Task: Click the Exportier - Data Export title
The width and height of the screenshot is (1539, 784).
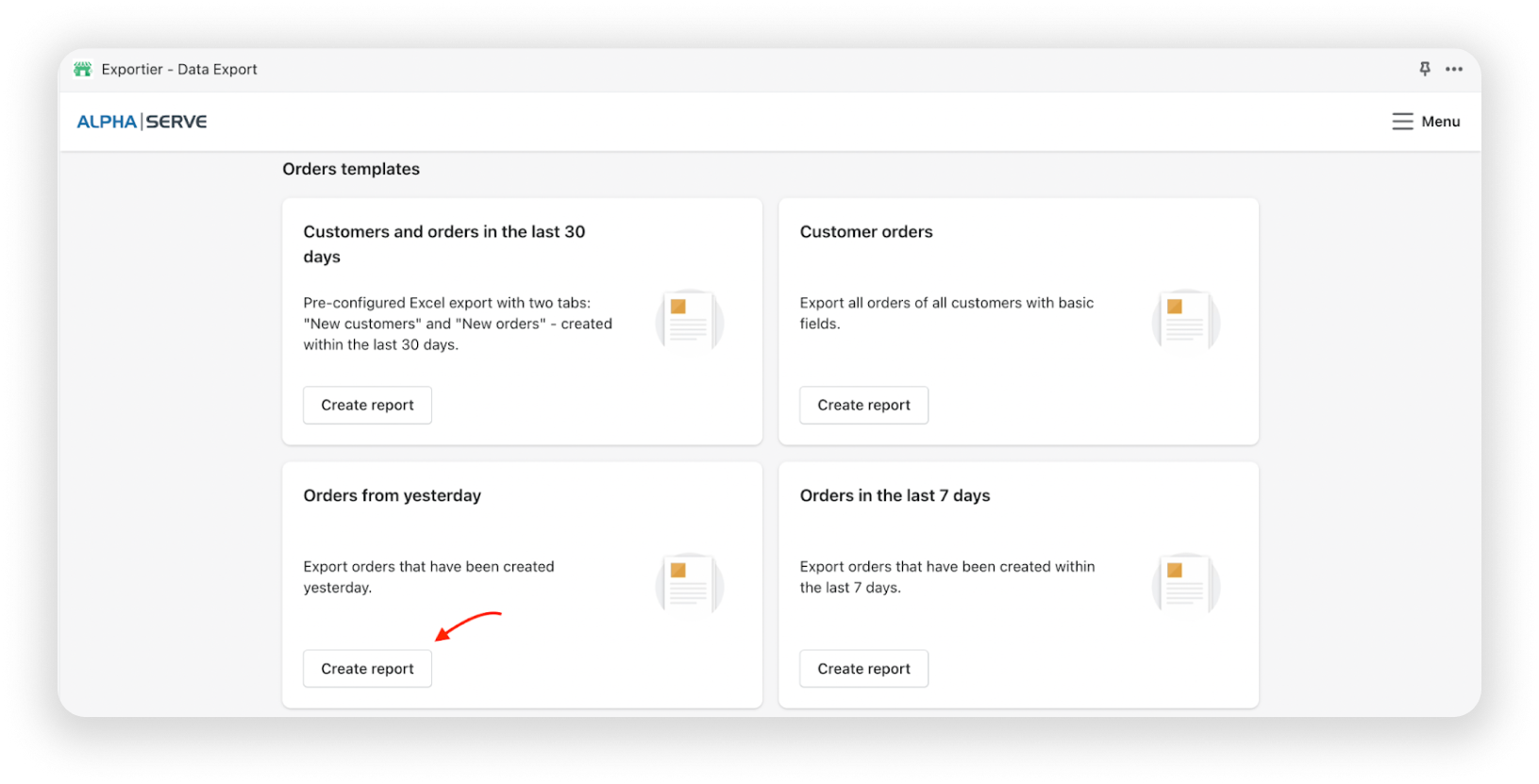Action: 179,70
